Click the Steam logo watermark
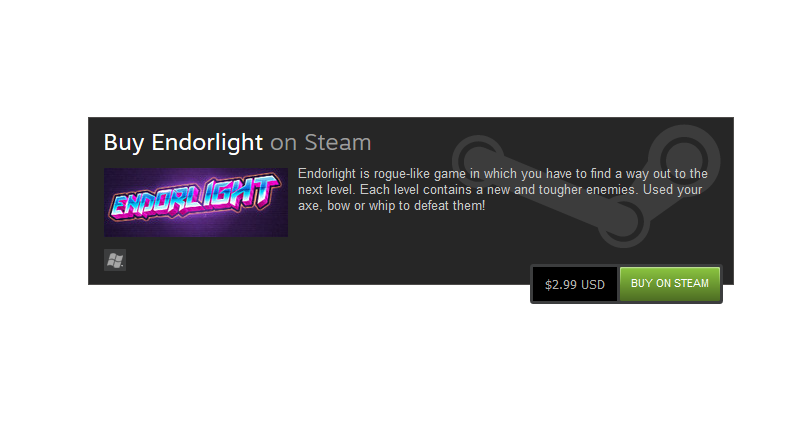This screenshot has height=437, width=804. (x=586, y=185)
